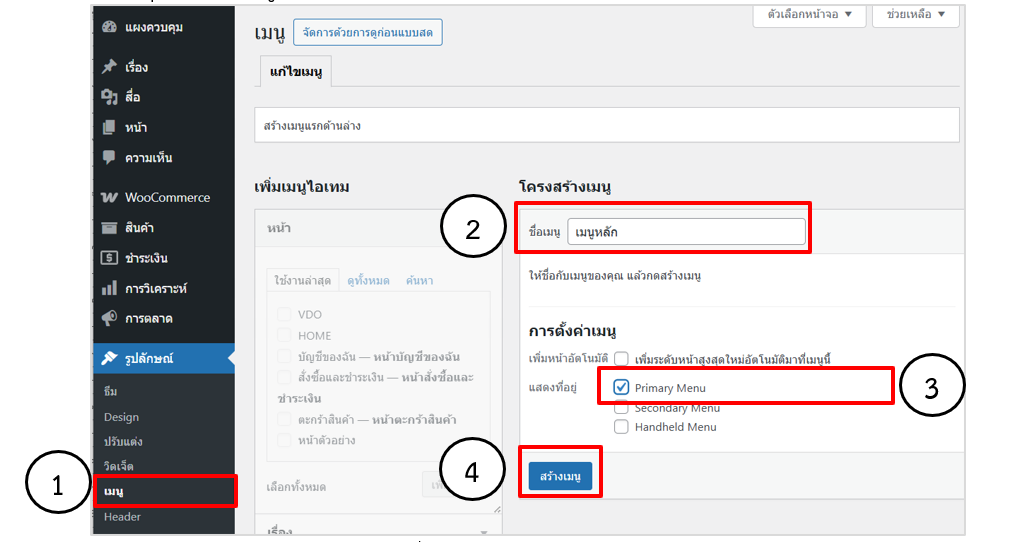Click the Marketing megaphone icon
The height and width of the screenshot is (542, 1020).
click(x=109, y=319)
